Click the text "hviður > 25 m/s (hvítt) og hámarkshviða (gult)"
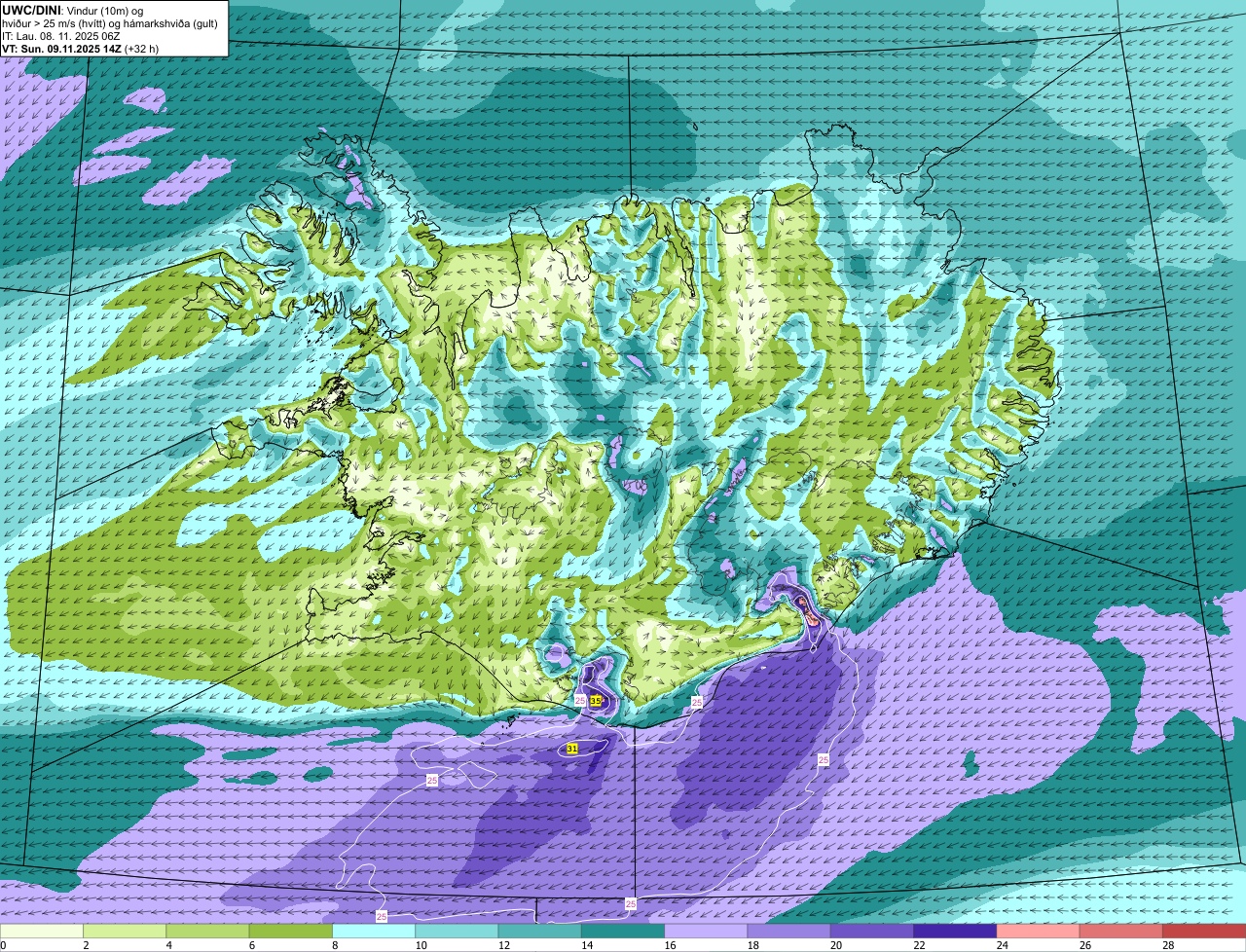Viewport: 1246px width, 952px height. click(110, 23)
